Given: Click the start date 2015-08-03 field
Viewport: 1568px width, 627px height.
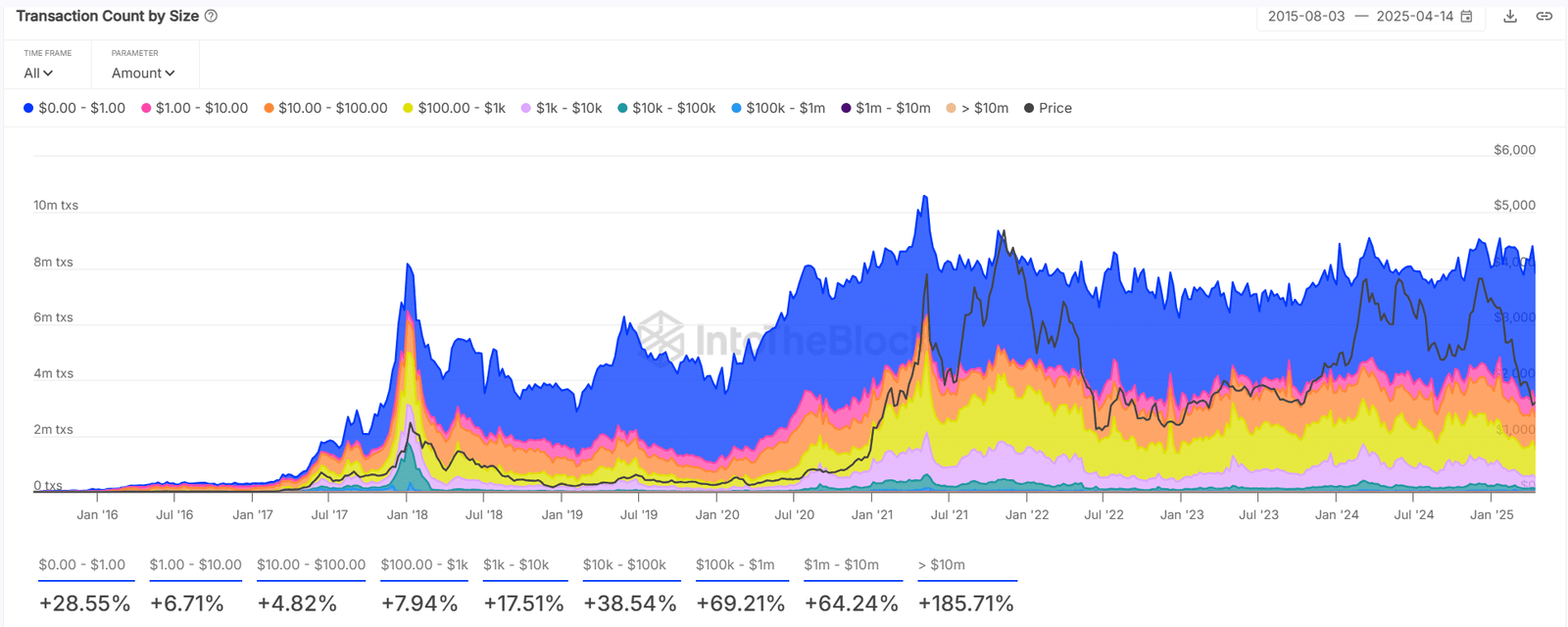Looking at the screenshot, I should pos(1305,17).
